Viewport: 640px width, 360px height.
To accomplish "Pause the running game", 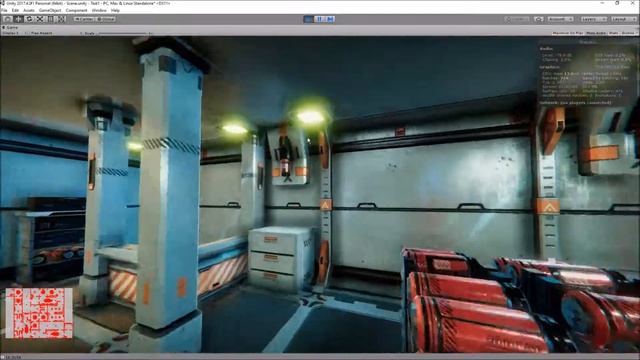I will point(319,19).
